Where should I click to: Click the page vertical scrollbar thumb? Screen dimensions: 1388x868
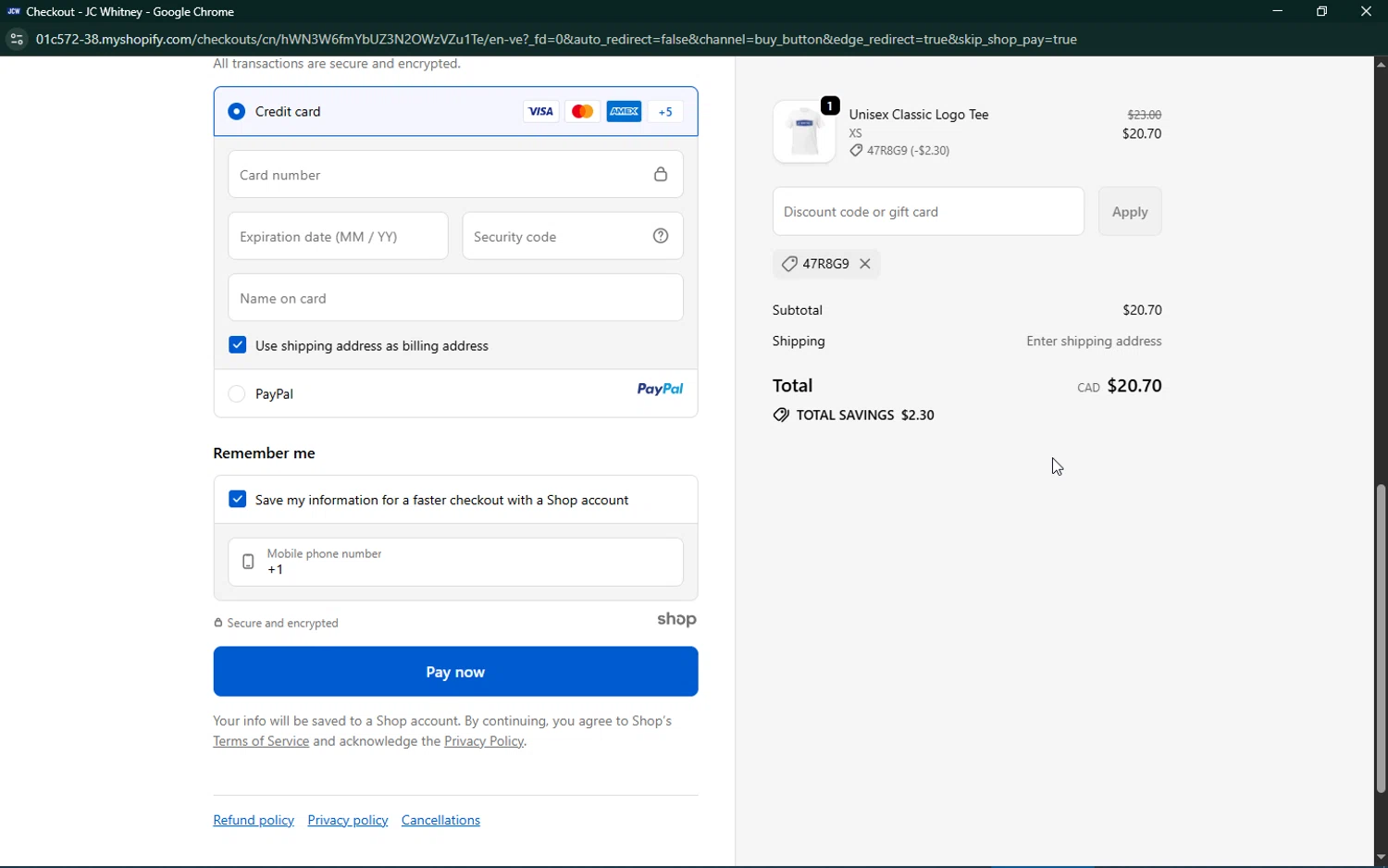tap(1381, 639)
